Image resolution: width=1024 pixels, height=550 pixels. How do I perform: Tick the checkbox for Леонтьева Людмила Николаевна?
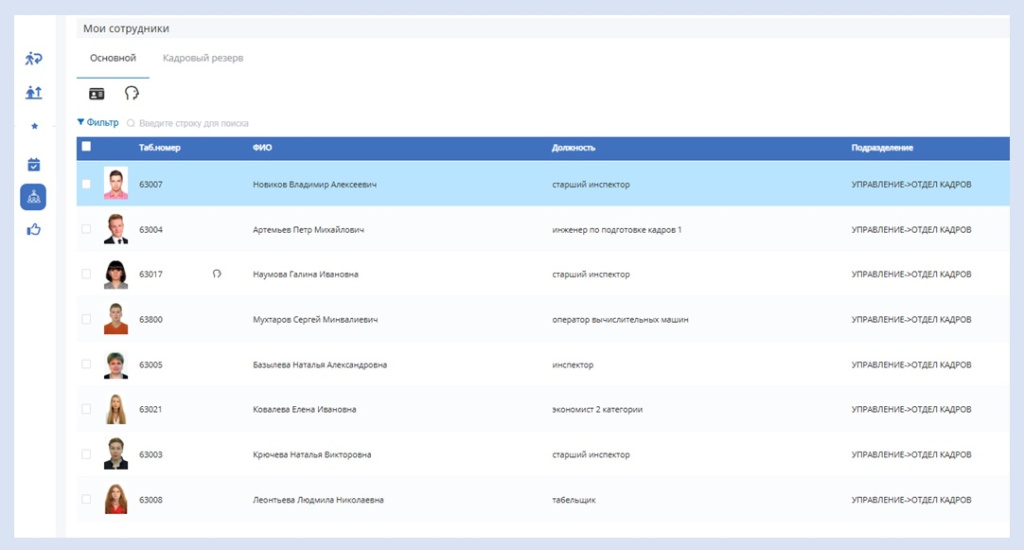coord(86,499)
